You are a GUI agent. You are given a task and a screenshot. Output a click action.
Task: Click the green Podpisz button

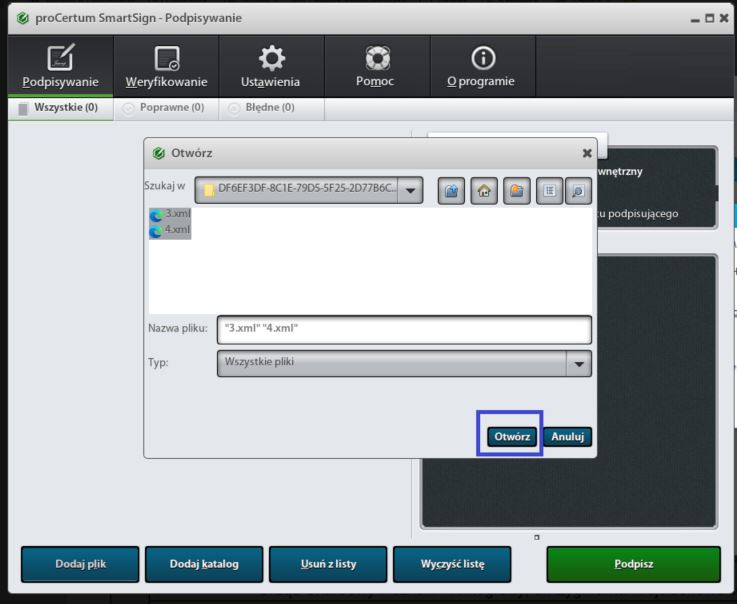tap(634, 564)
